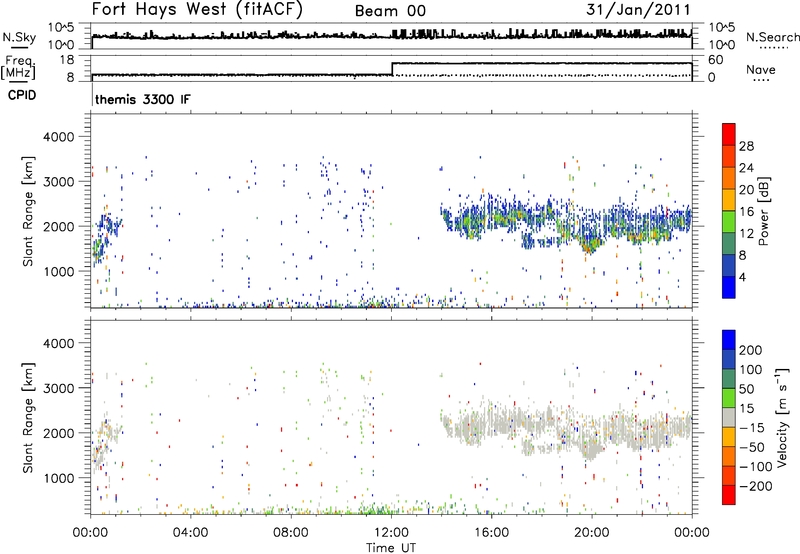The width and height of the screenshot is (800, 554).
Task: Click the '12:00' time axis tick label
Action: (391, 533)
